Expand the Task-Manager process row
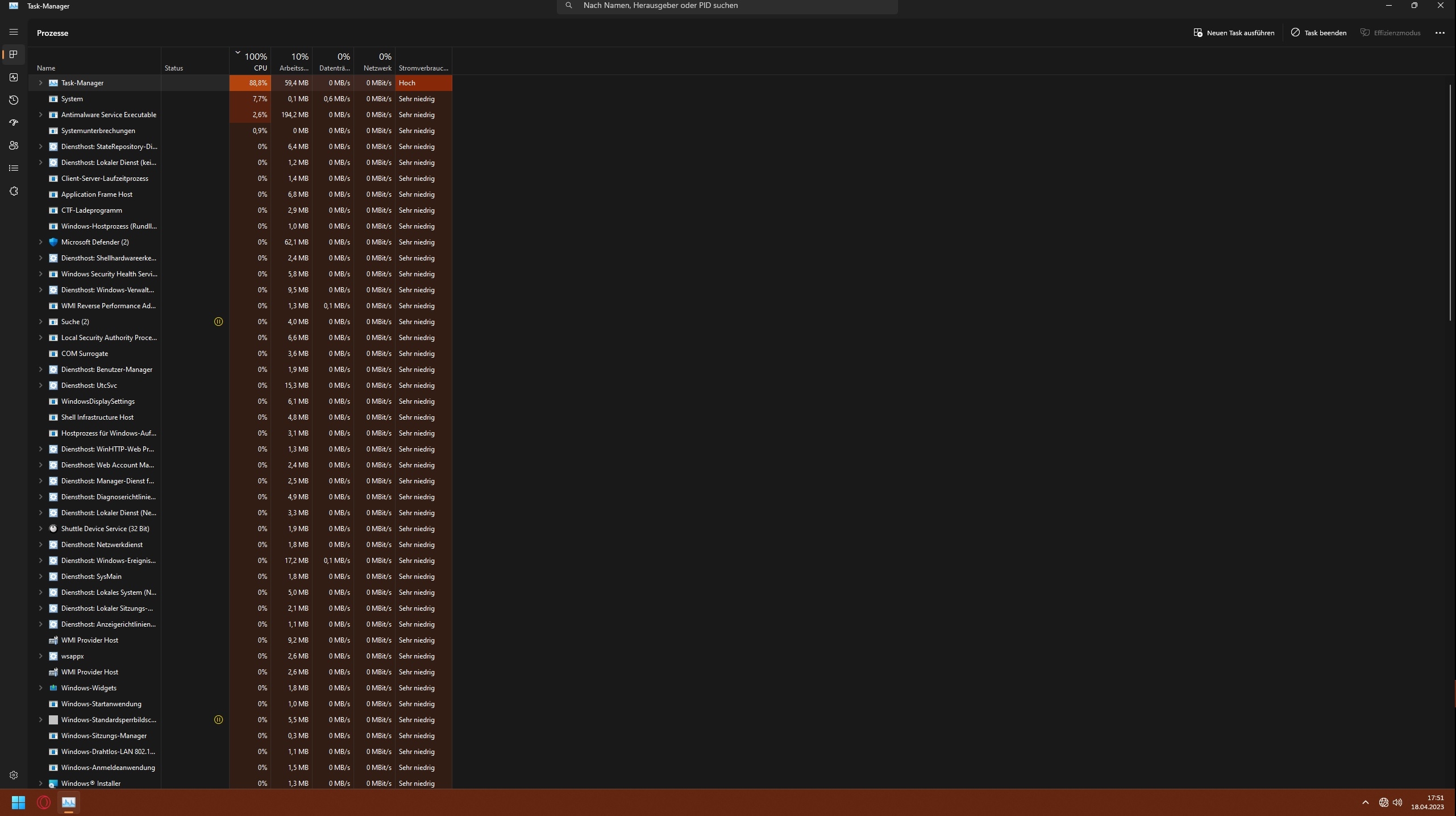Image resolution: width=1456 pixels, height=816 pixels. click(40, 83)
